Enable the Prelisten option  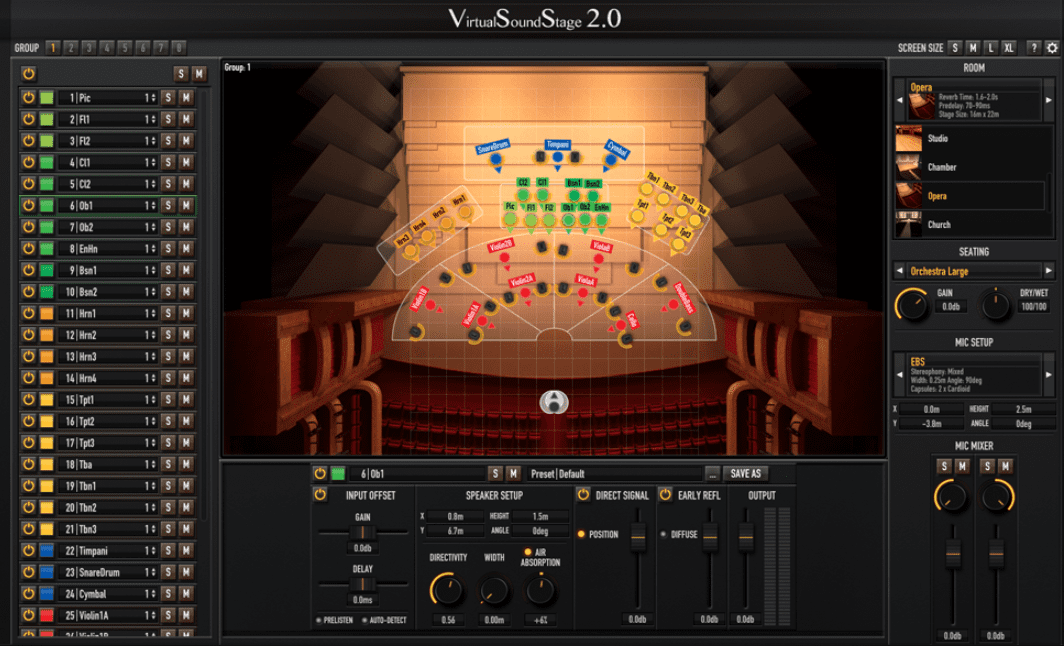(319, 620)
